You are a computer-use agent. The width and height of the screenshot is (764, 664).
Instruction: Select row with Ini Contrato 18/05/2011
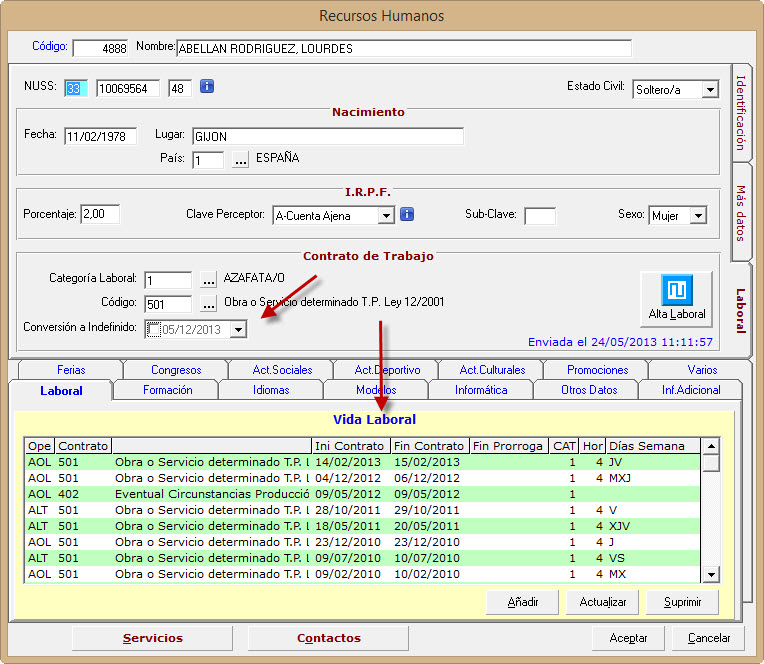363,526
